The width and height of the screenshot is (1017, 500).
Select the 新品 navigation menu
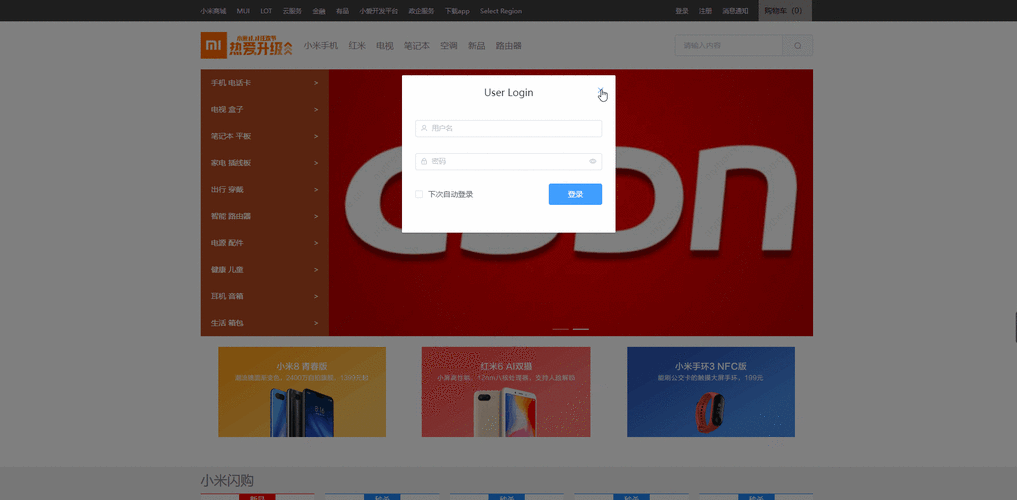[477, 45]
